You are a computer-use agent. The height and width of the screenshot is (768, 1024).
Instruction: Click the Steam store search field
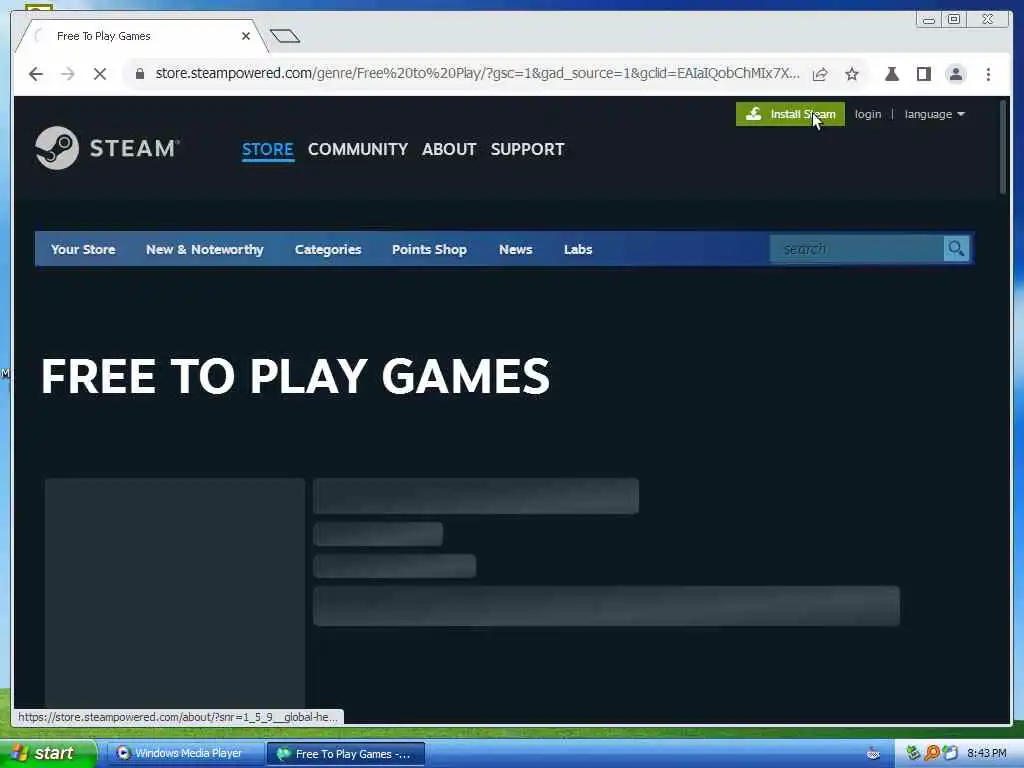point(857,249)
